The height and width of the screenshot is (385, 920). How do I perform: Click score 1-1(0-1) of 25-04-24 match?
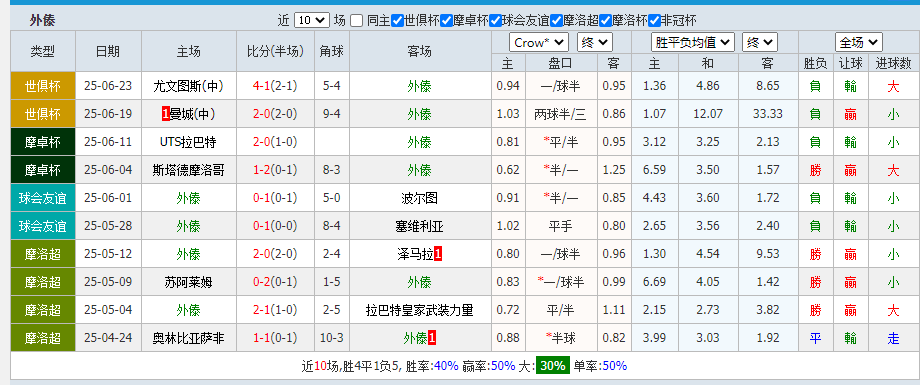pos(275,339)
